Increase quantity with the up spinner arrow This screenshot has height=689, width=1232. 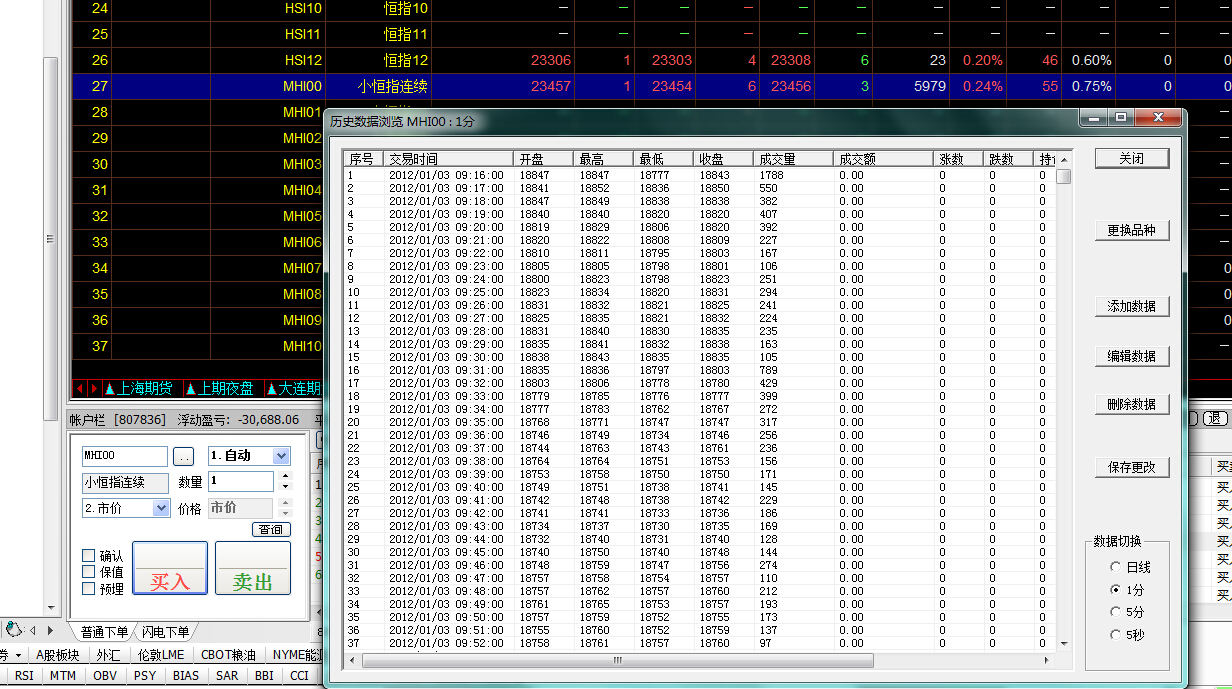pos(285,477)
